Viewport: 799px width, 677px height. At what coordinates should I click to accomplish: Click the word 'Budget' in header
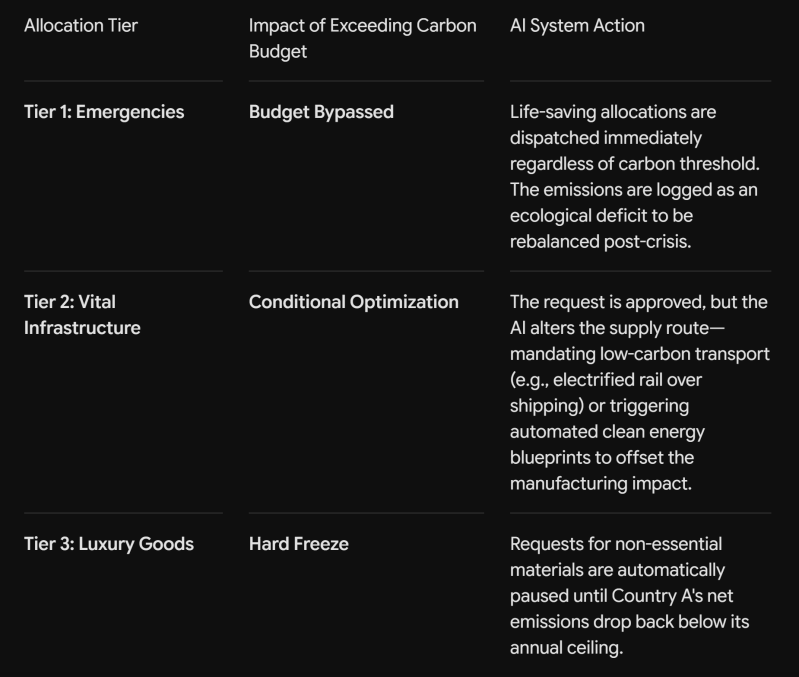pyautogui.click(x=278, y=51)
